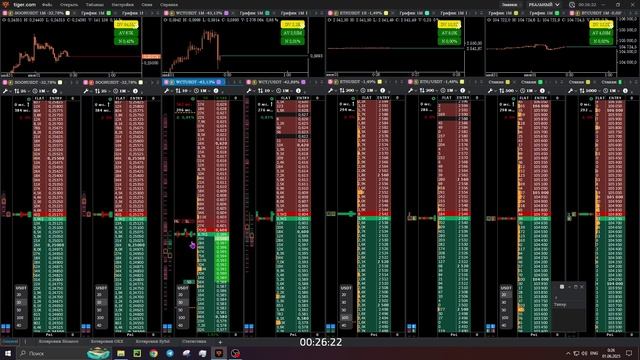
Task: Add a new workspace tab with plus button
Action: coord(220,342)
